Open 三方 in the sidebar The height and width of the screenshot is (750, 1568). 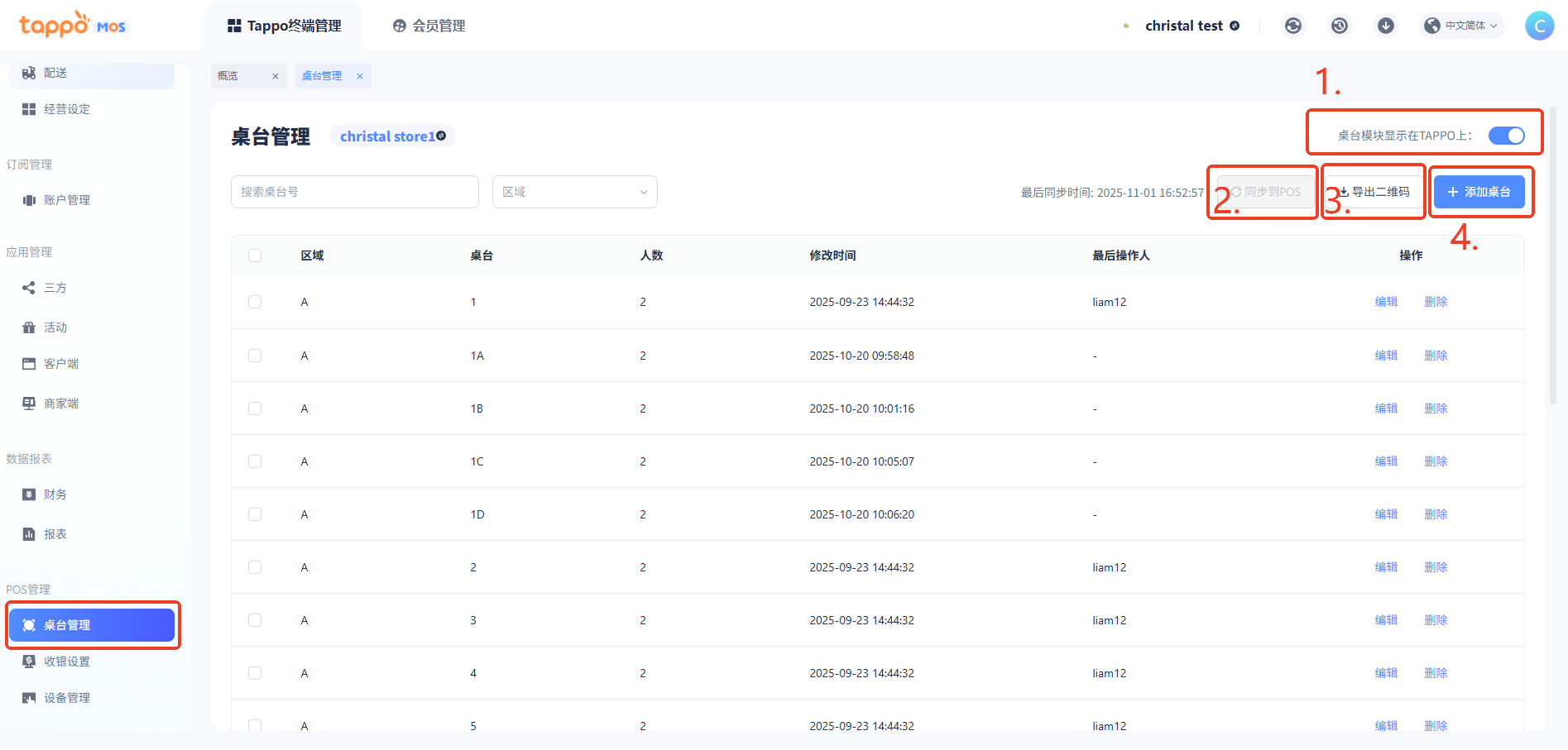click(x=55, y=288)
